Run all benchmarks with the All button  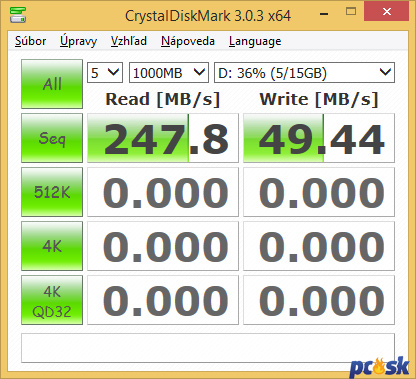coord(52,84)
